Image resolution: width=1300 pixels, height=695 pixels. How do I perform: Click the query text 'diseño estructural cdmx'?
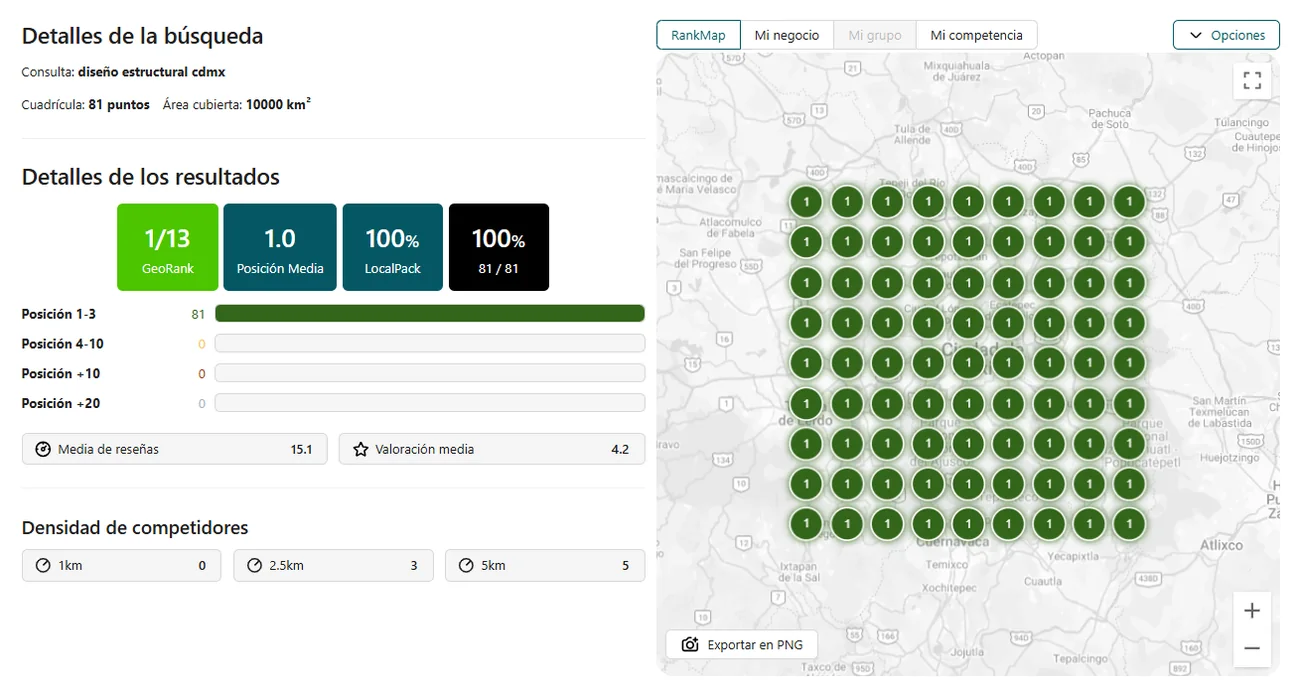point(152,72)
